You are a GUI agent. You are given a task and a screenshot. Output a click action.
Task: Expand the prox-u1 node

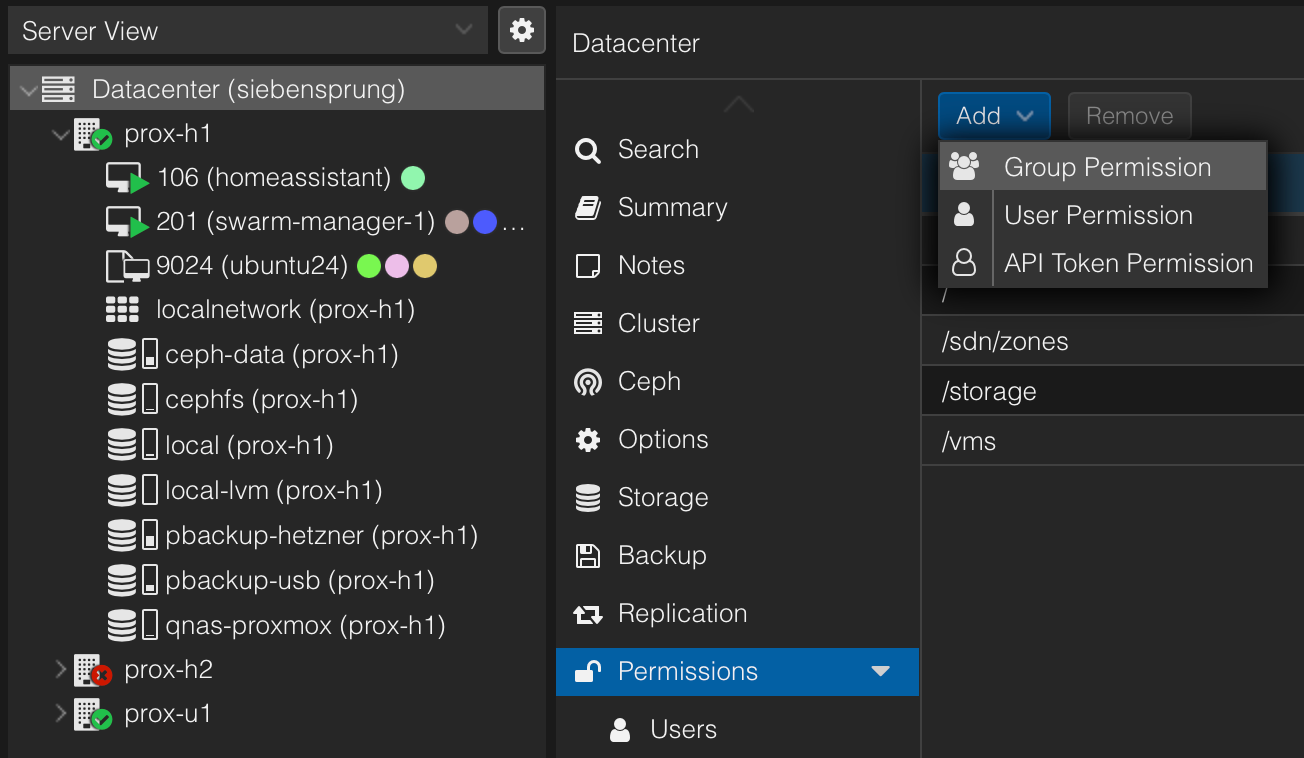click(x=61, y=713)
